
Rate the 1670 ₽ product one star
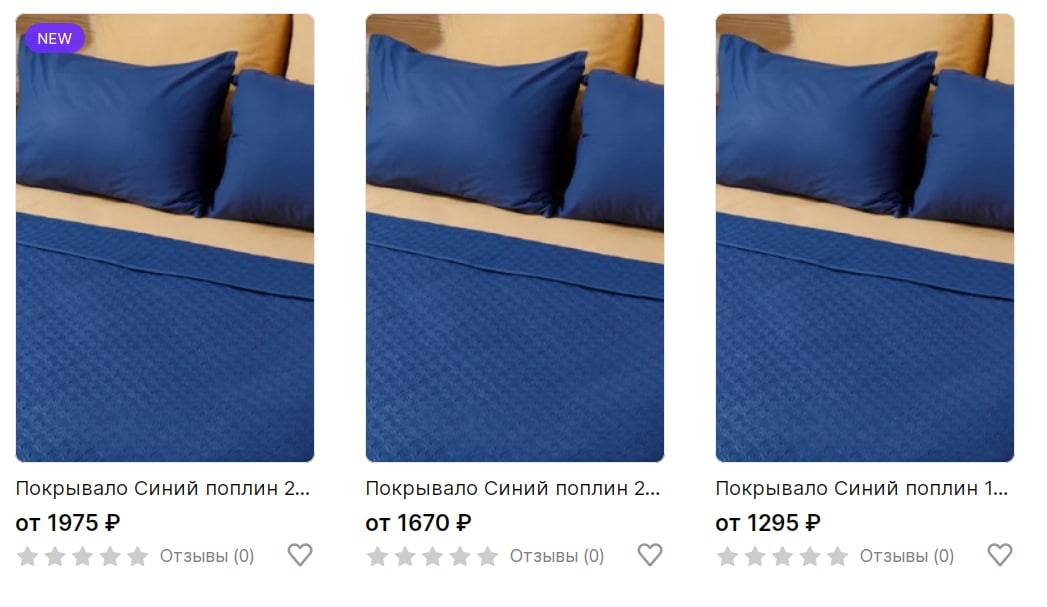click(x=377, y=556)
